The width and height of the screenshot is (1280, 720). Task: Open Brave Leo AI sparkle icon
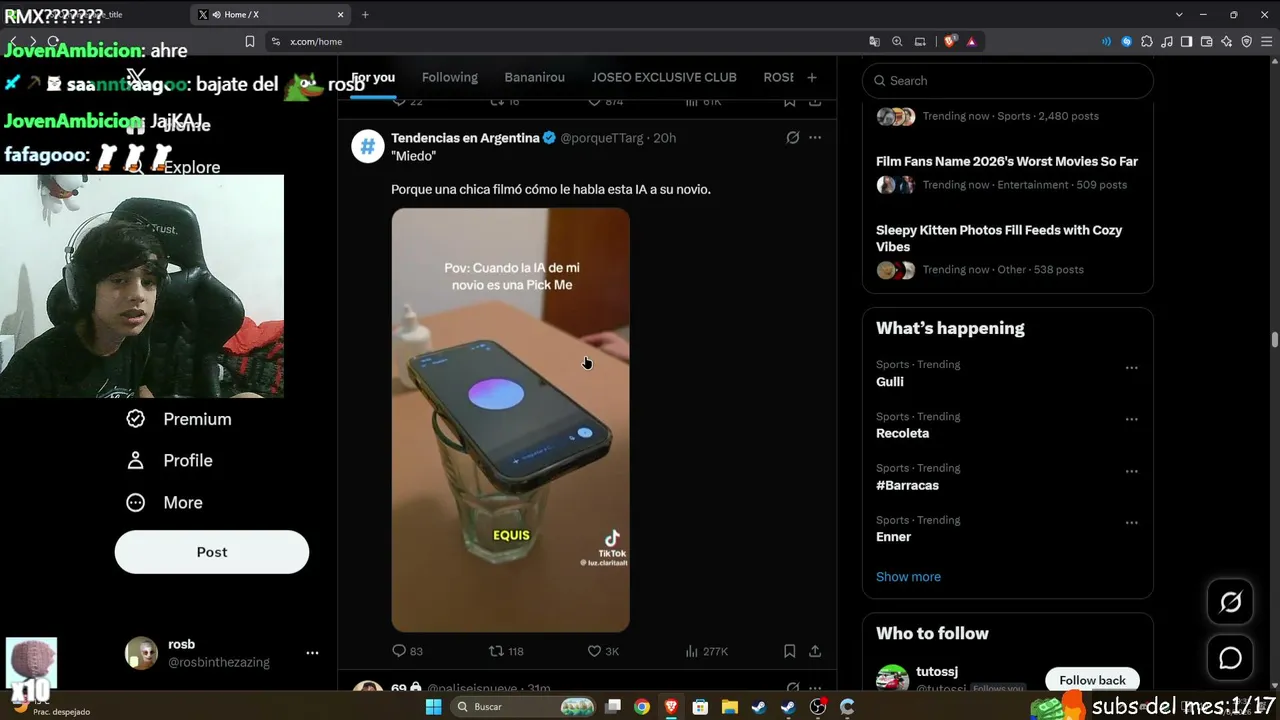pos(1227,41)
